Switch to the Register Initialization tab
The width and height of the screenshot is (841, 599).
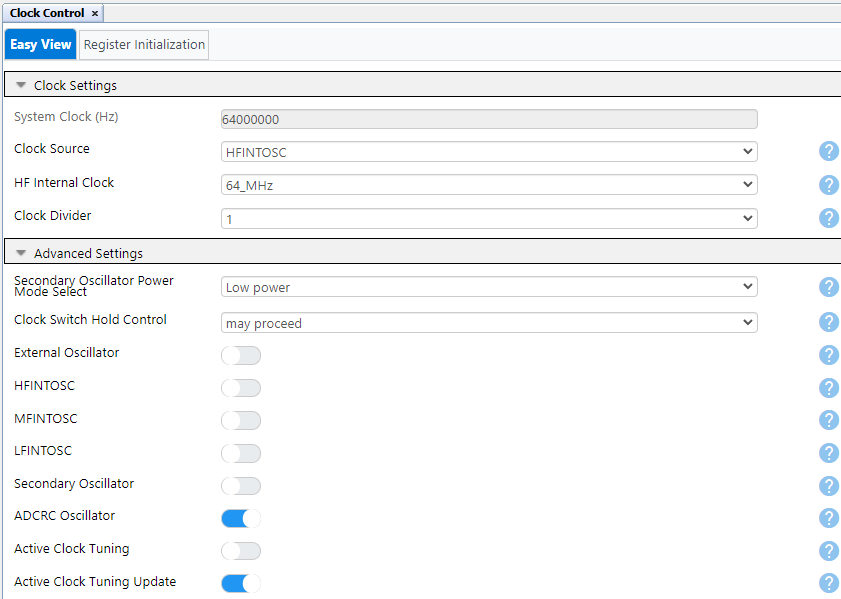(143, 44)
